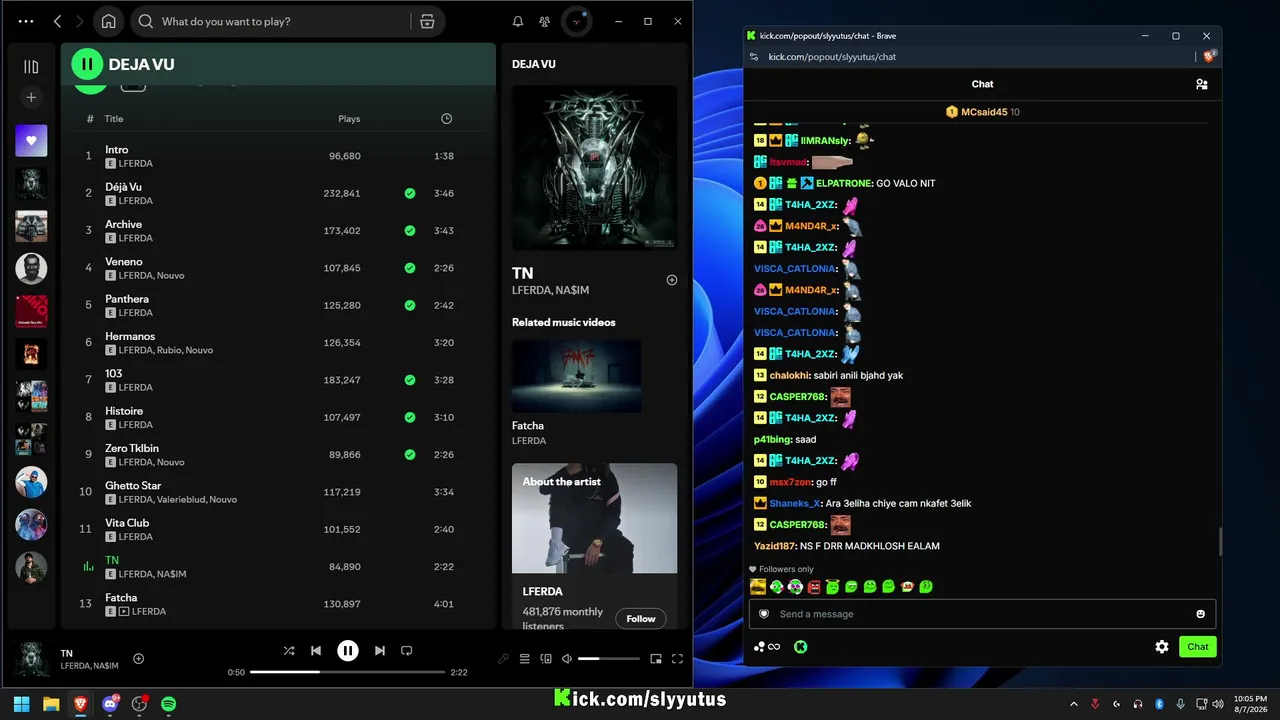Toggle repeat in the player bar
The image size is (1280, 720).
406,651
